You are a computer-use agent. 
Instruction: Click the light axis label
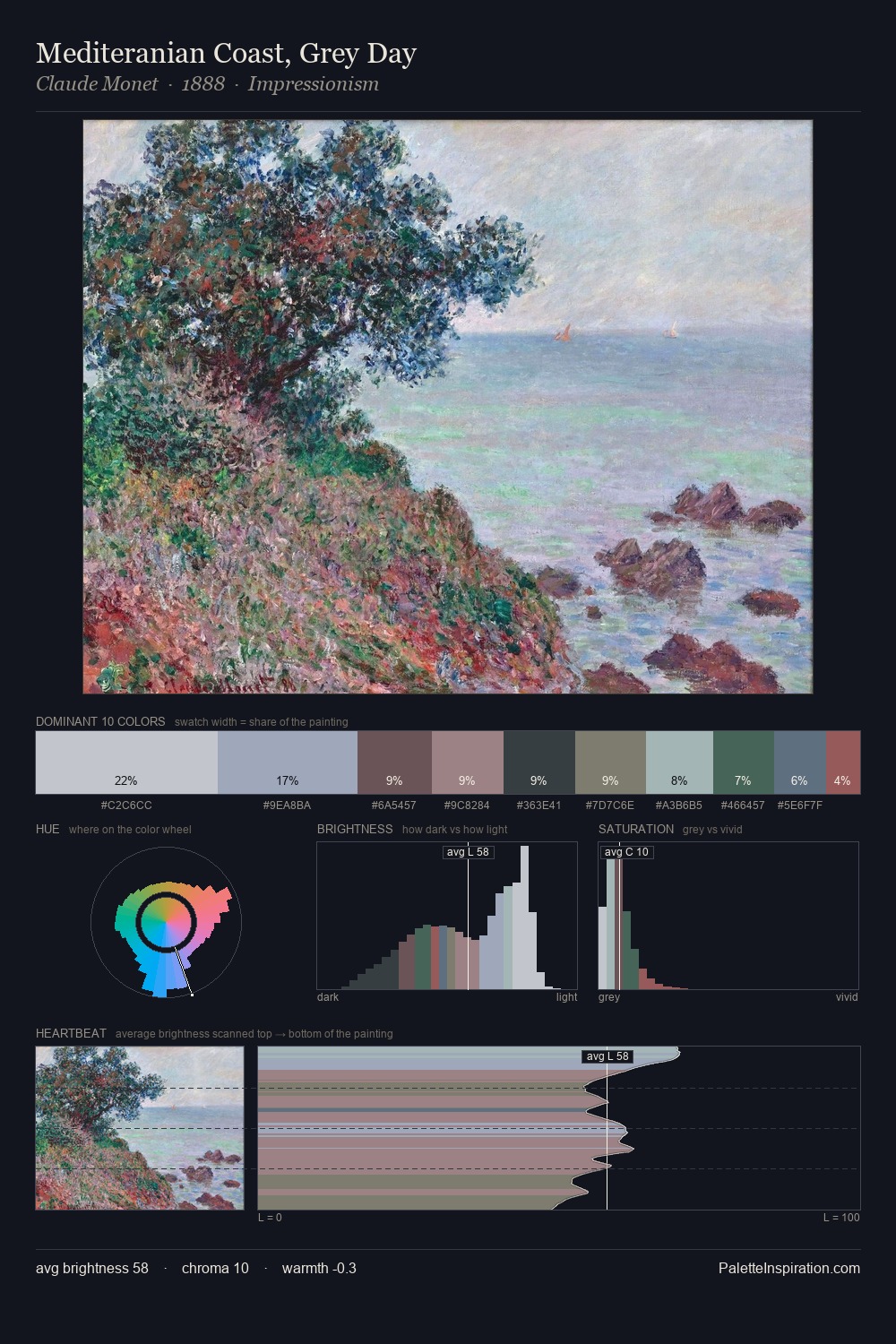point(566,997)
